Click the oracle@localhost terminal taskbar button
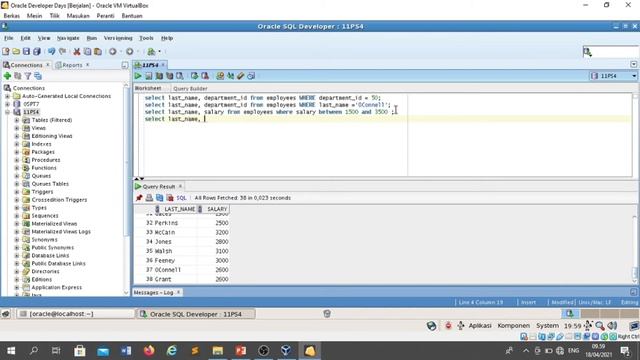Viewport: 640px width, 360px height. 76,314
